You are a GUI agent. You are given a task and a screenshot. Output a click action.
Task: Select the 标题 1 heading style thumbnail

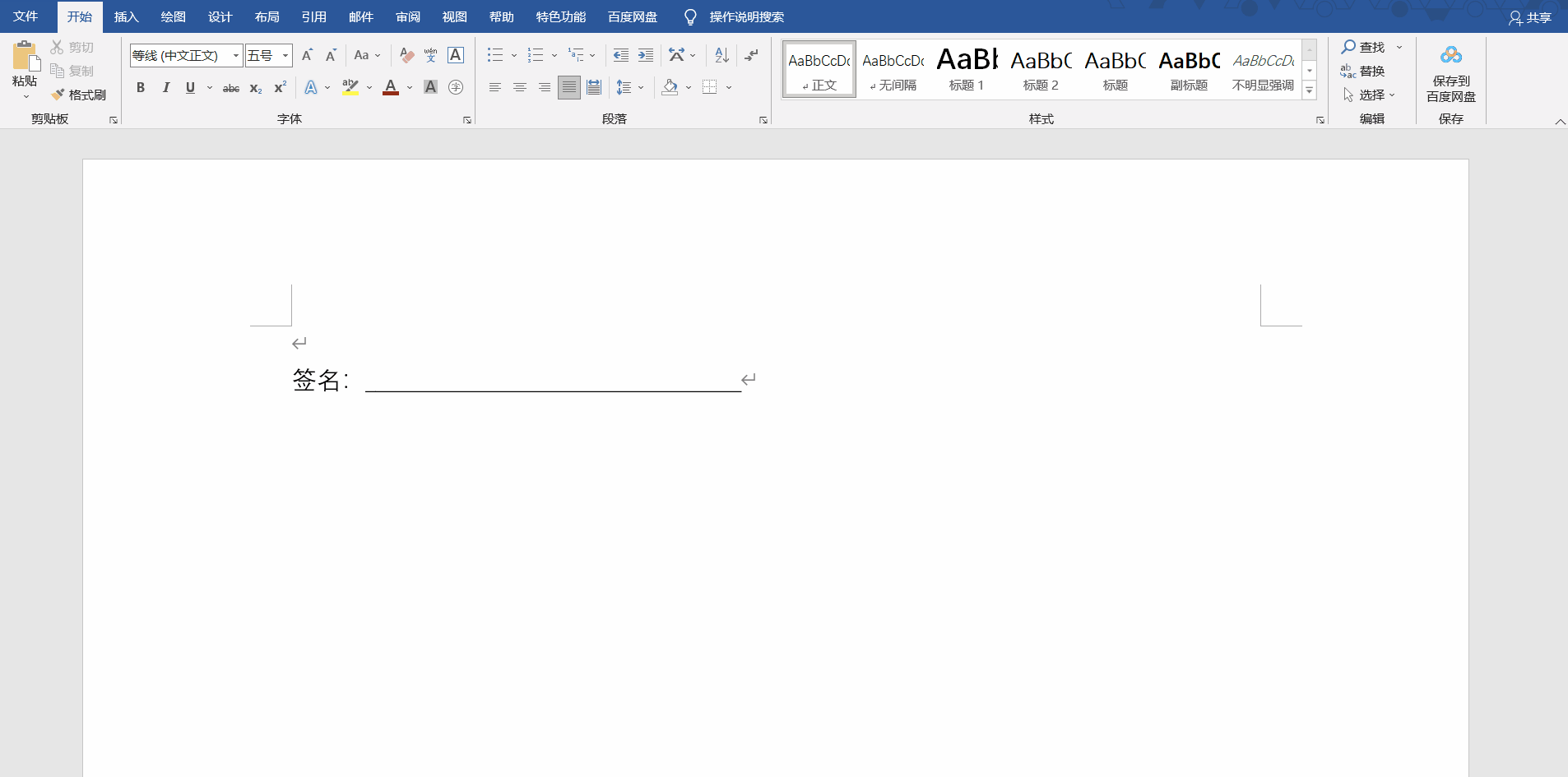967,70
